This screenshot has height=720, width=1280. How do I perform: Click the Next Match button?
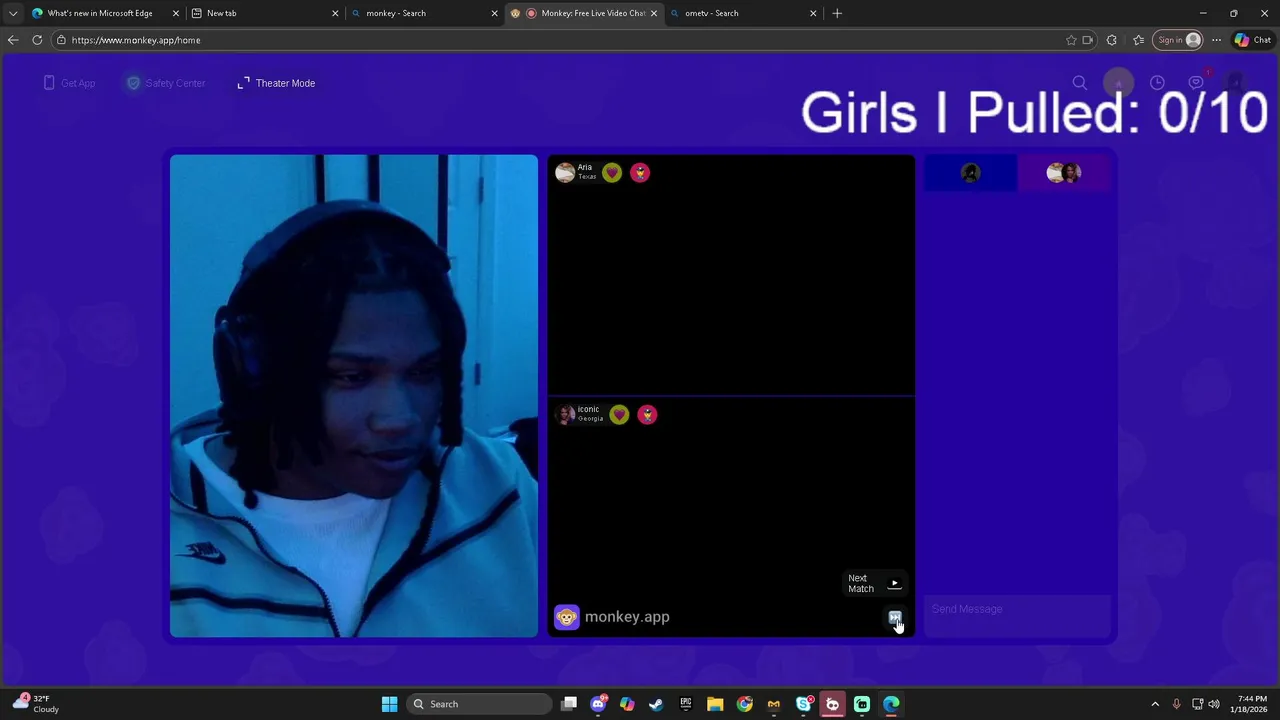tap(875, 584)
